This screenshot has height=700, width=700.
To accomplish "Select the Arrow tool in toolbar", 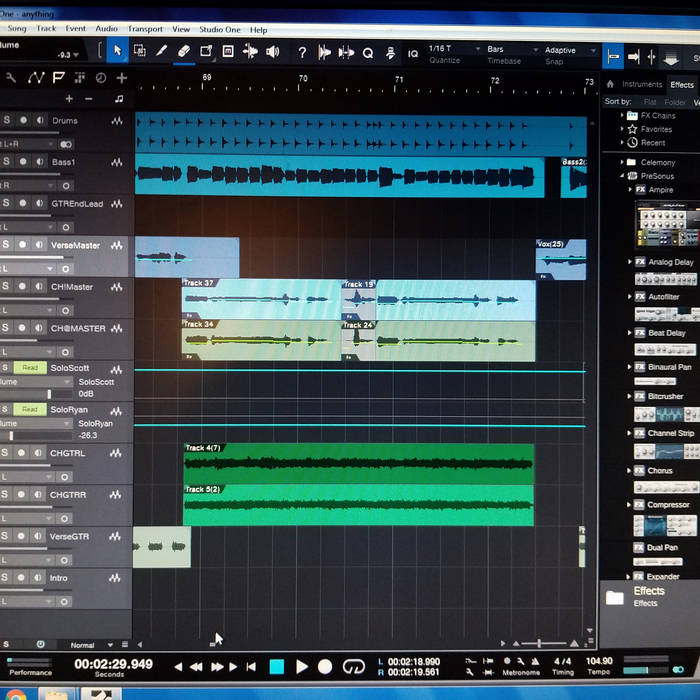I will [117, 51].
